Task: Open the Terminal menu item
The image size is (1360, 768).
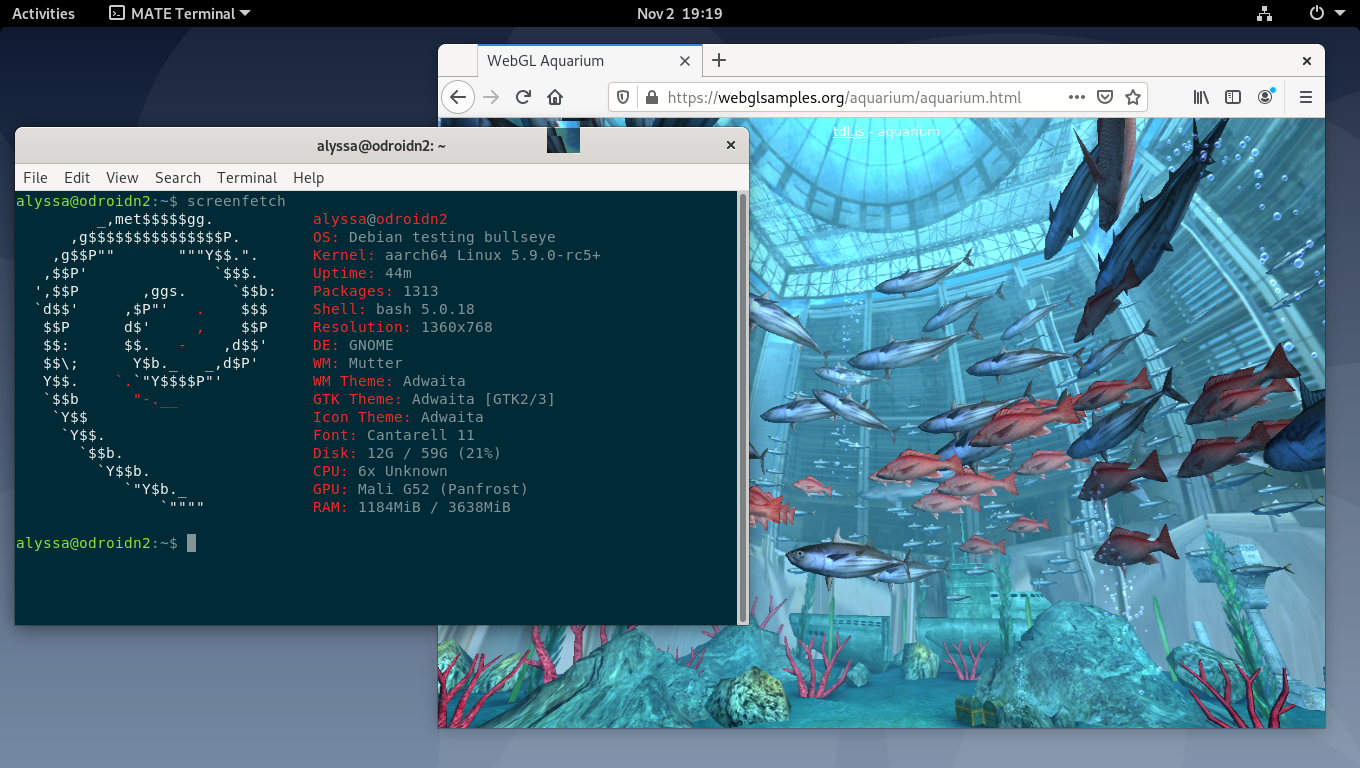Action: coord(247,177)
